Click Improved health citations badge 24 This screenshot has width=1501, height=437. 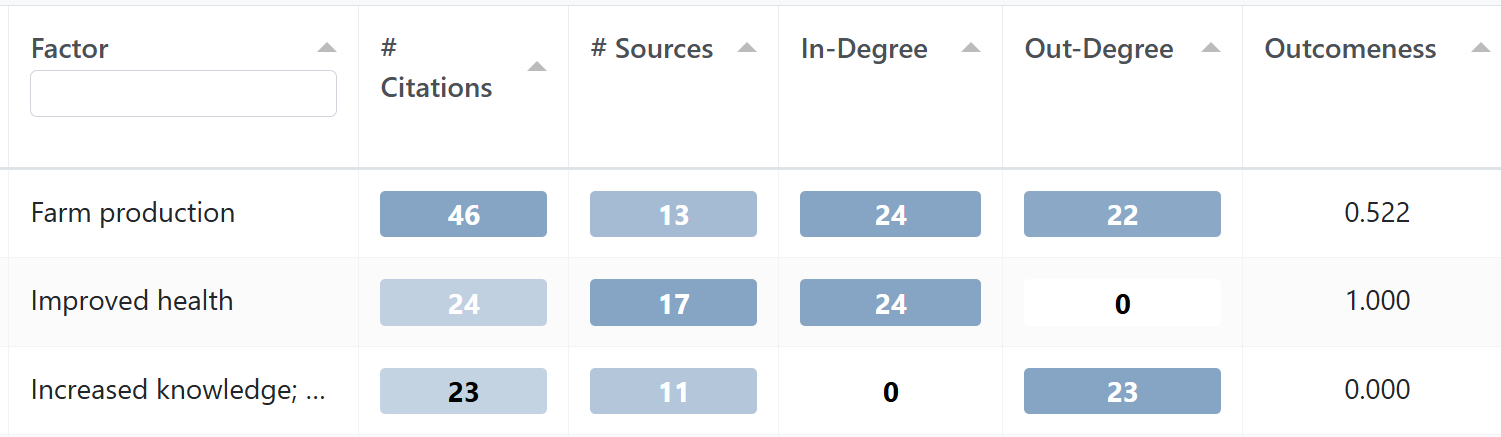point(463,302)
